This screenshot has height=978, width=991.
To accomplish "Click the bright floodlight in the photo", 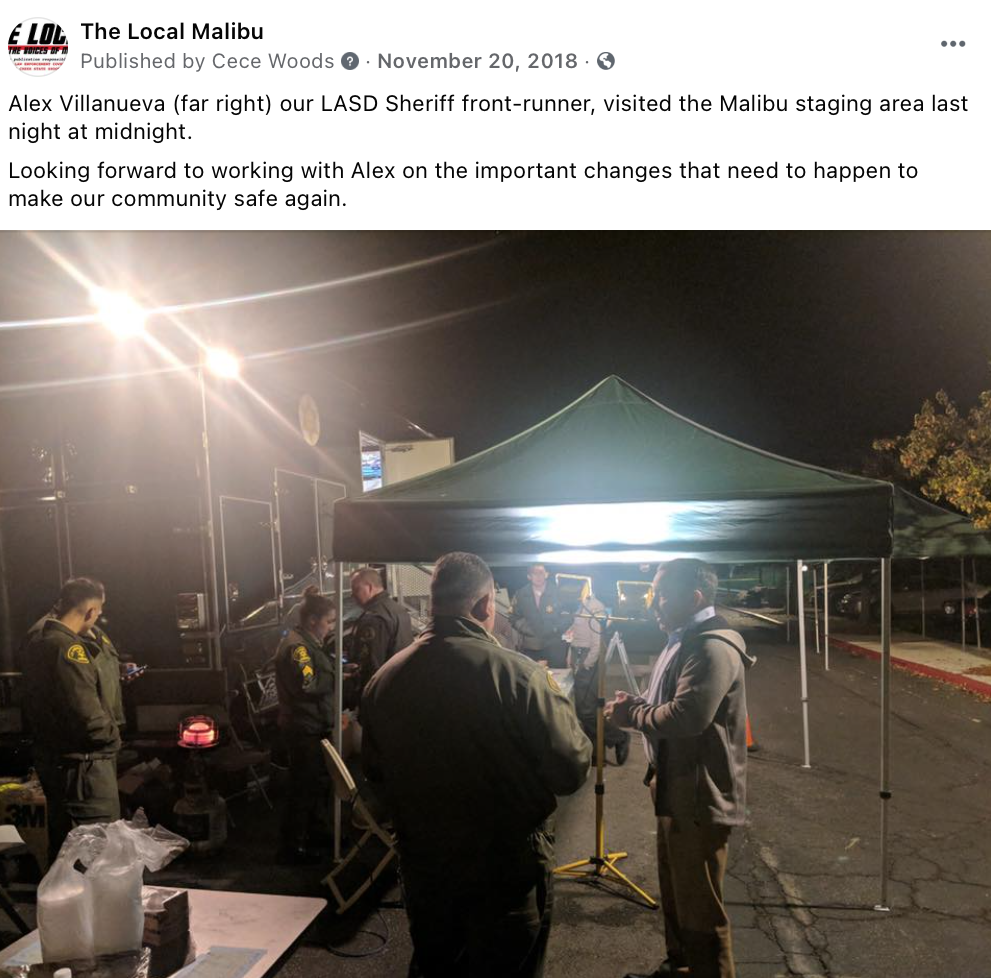I will click(x=119, y=313).
